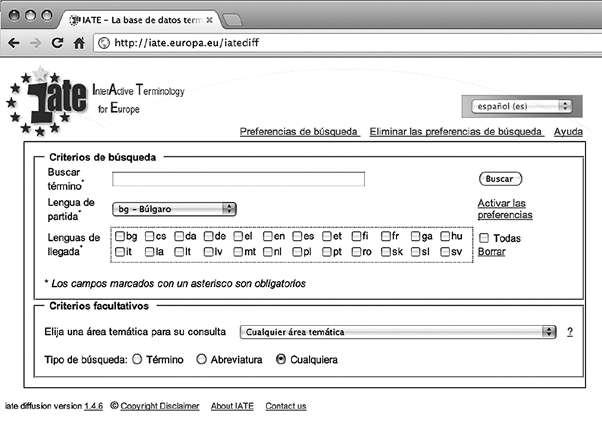Click Activar las preferencias link
This screenshot has width=602, height=421.
tap(505, 209)
